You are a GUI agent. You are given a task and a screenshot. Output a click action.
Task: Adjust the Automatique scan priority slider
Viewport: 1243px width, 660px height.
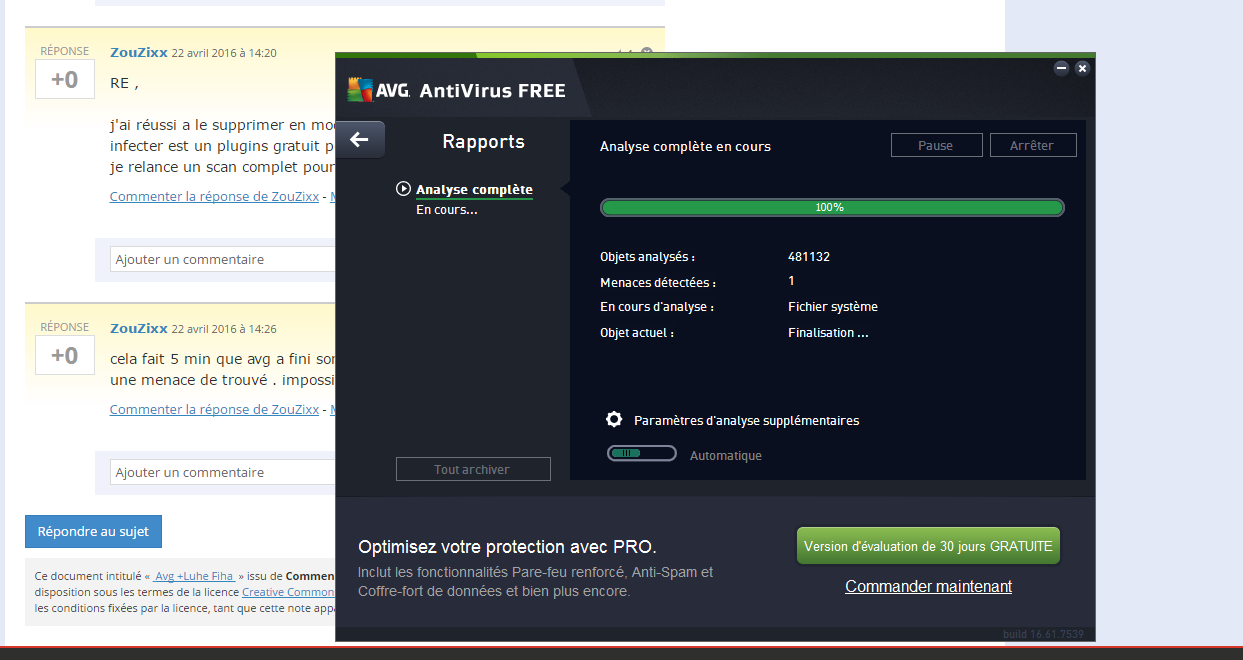point(642,454)
